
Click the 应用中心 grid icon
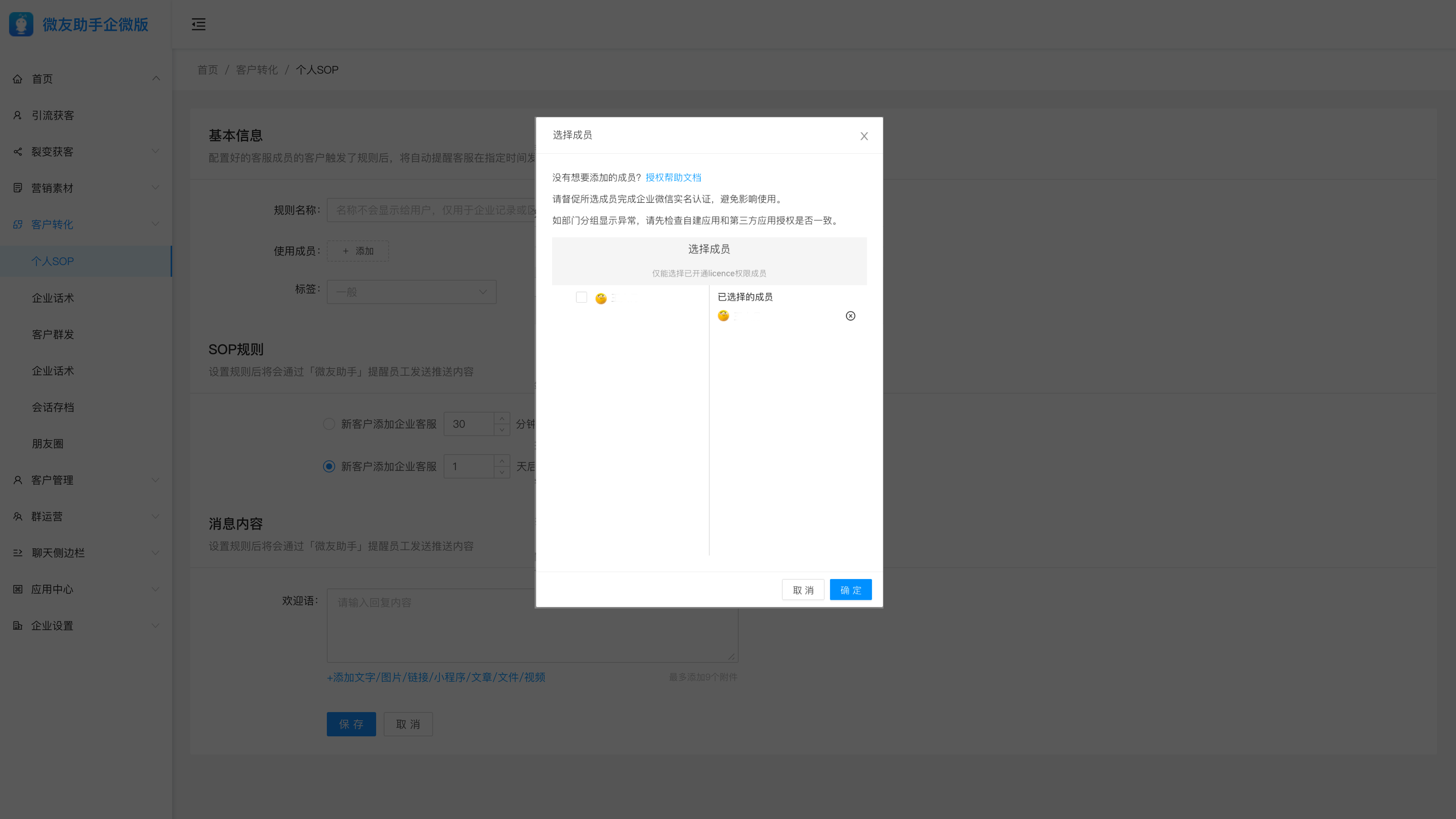(17, 590)
